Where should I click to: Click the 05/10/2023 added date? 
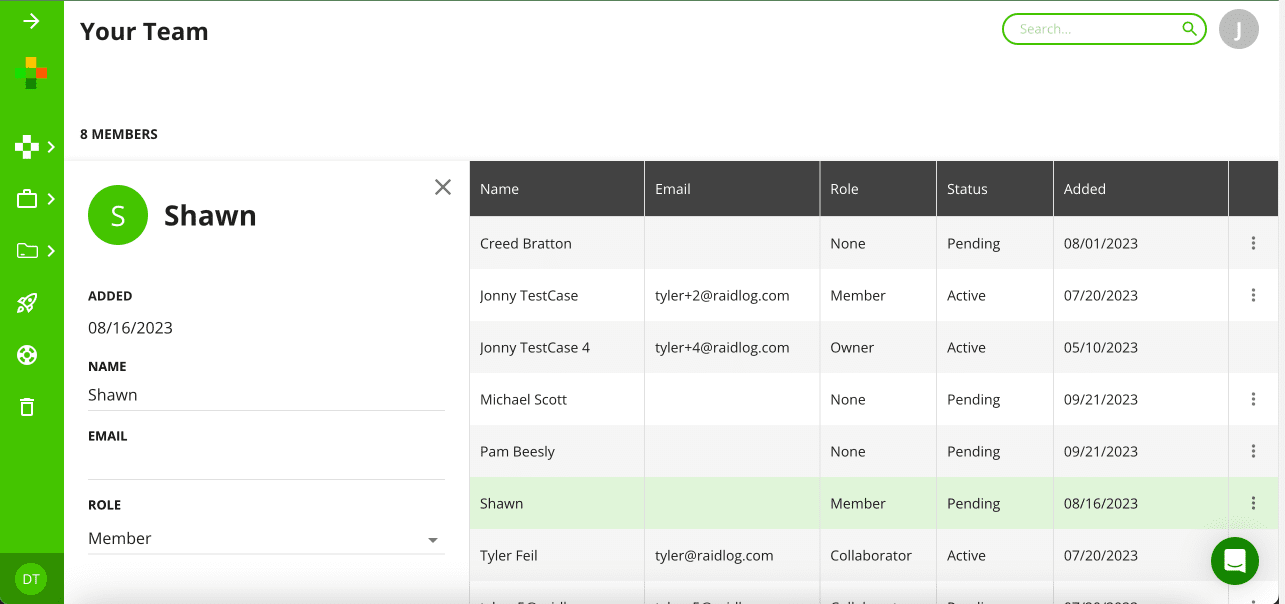(x=1101, y=347)
